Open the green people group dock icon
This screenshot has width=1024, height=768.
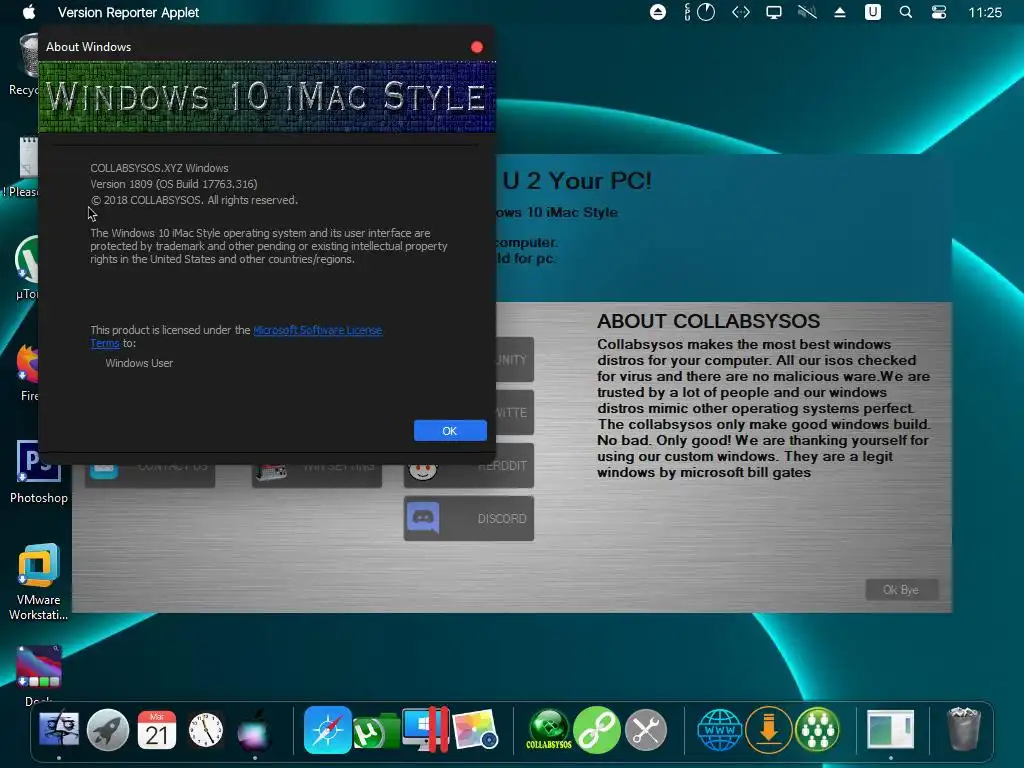click(x=817, y=729)
